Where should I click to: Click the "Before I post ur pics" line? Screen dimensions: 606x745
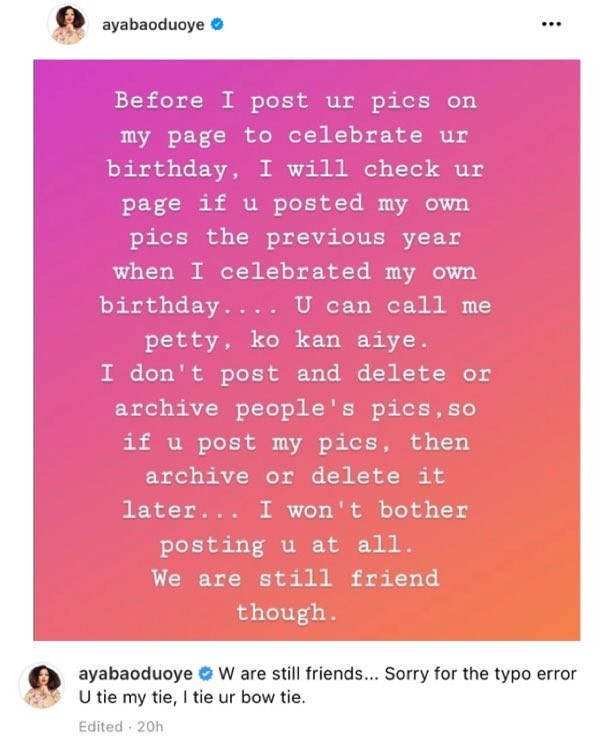(x=296, y=101)
